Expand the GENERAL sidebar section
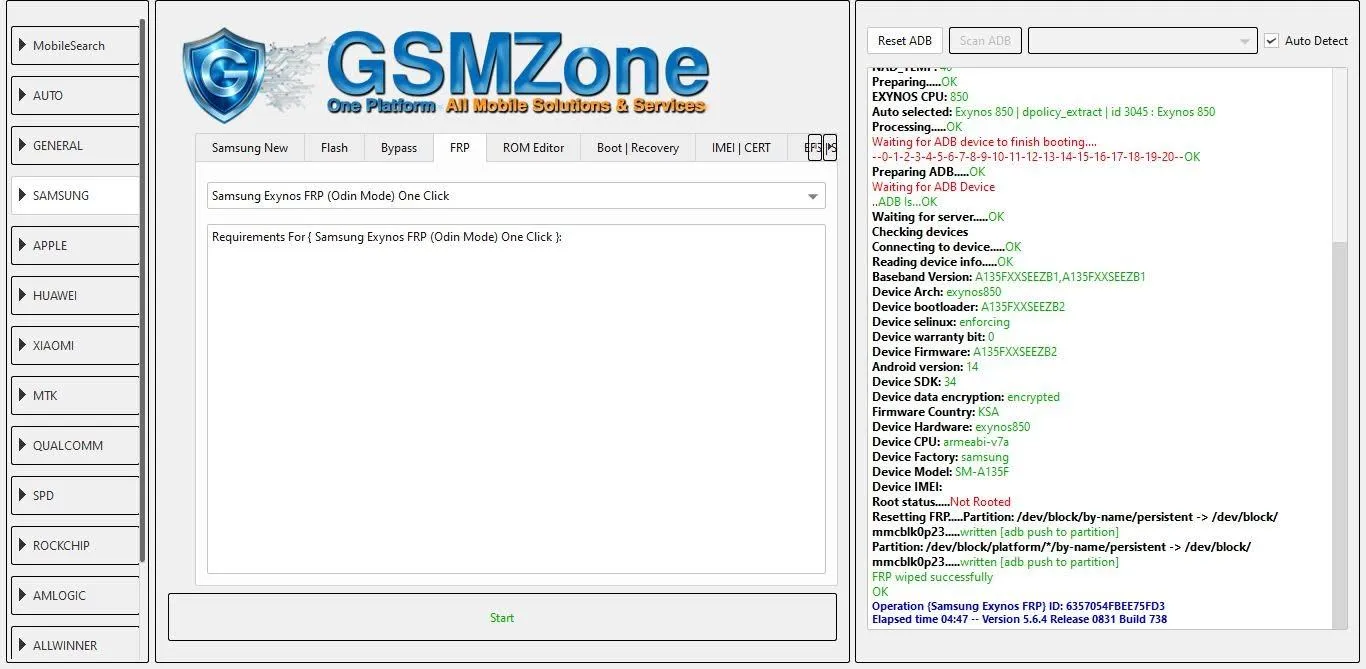Screen dimensions: 1366x669 pos(75,146)
